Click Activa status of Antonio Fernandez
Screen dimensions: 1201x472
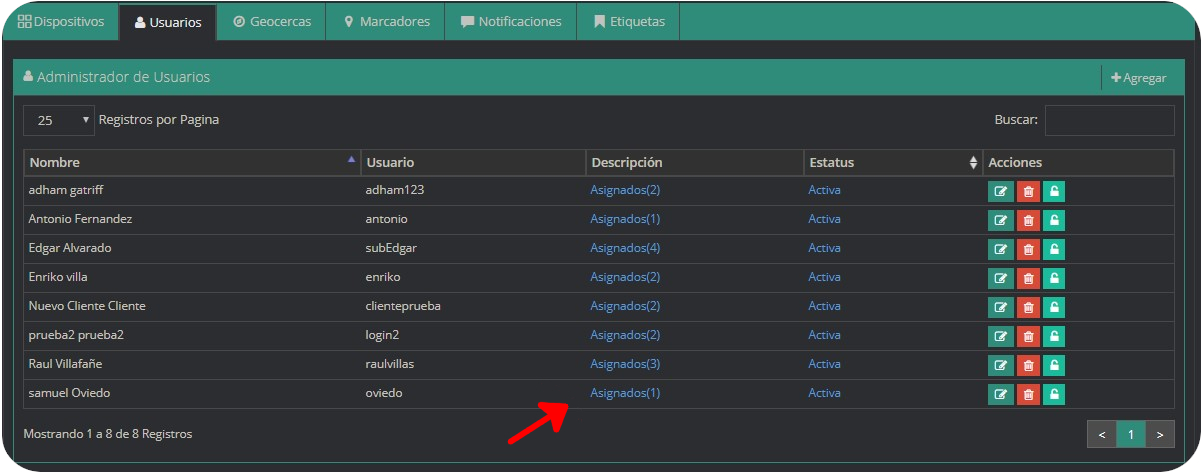pos(824,219)
